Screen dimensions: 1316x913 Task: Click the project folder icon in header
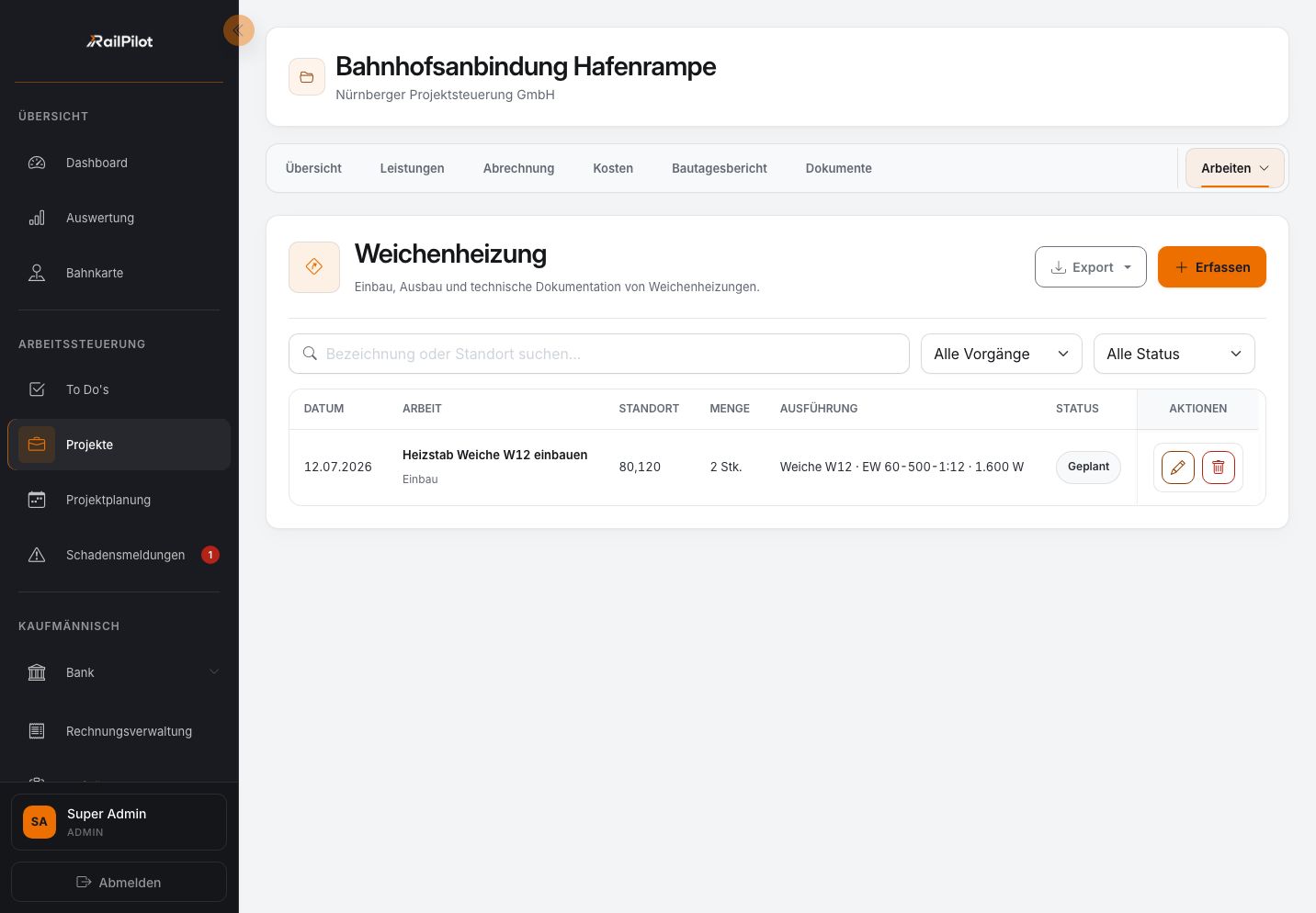pos(307,77)
